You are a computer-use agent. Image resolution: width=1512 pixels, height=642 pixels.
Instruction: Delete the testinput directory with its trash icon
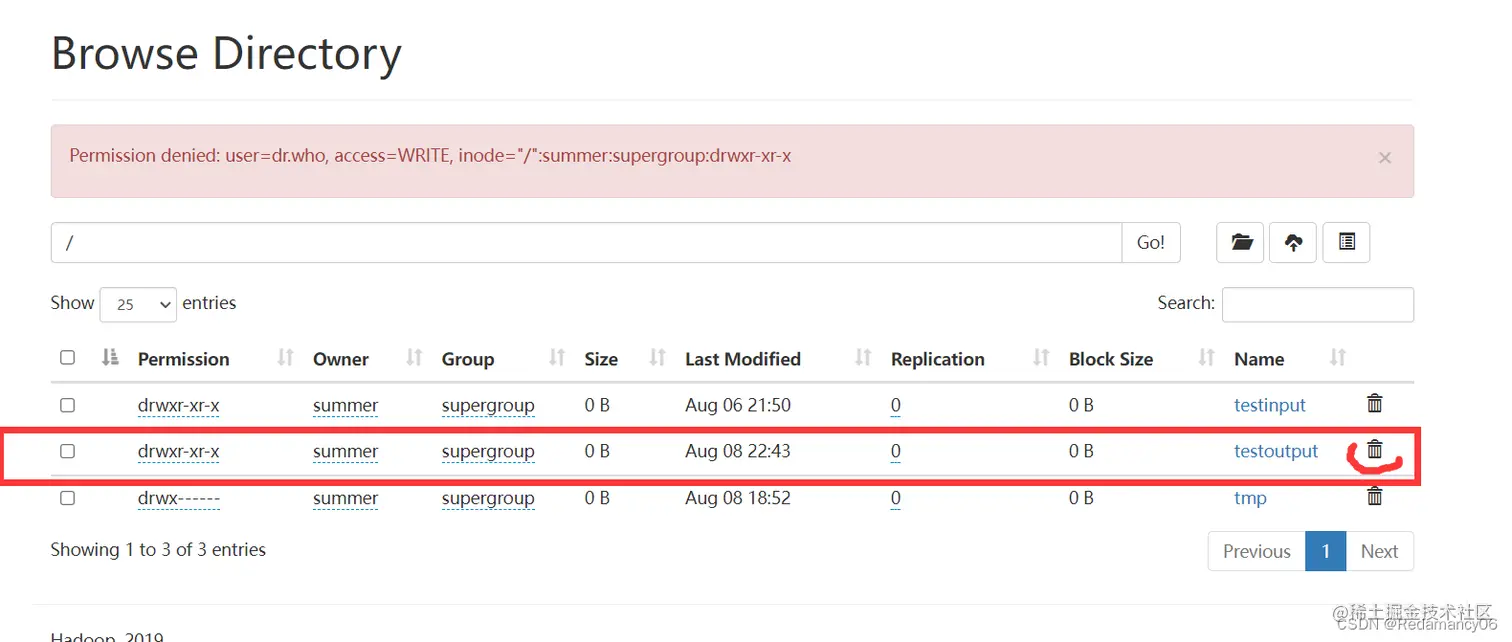pyautogui.click(x=1375, y=403)
